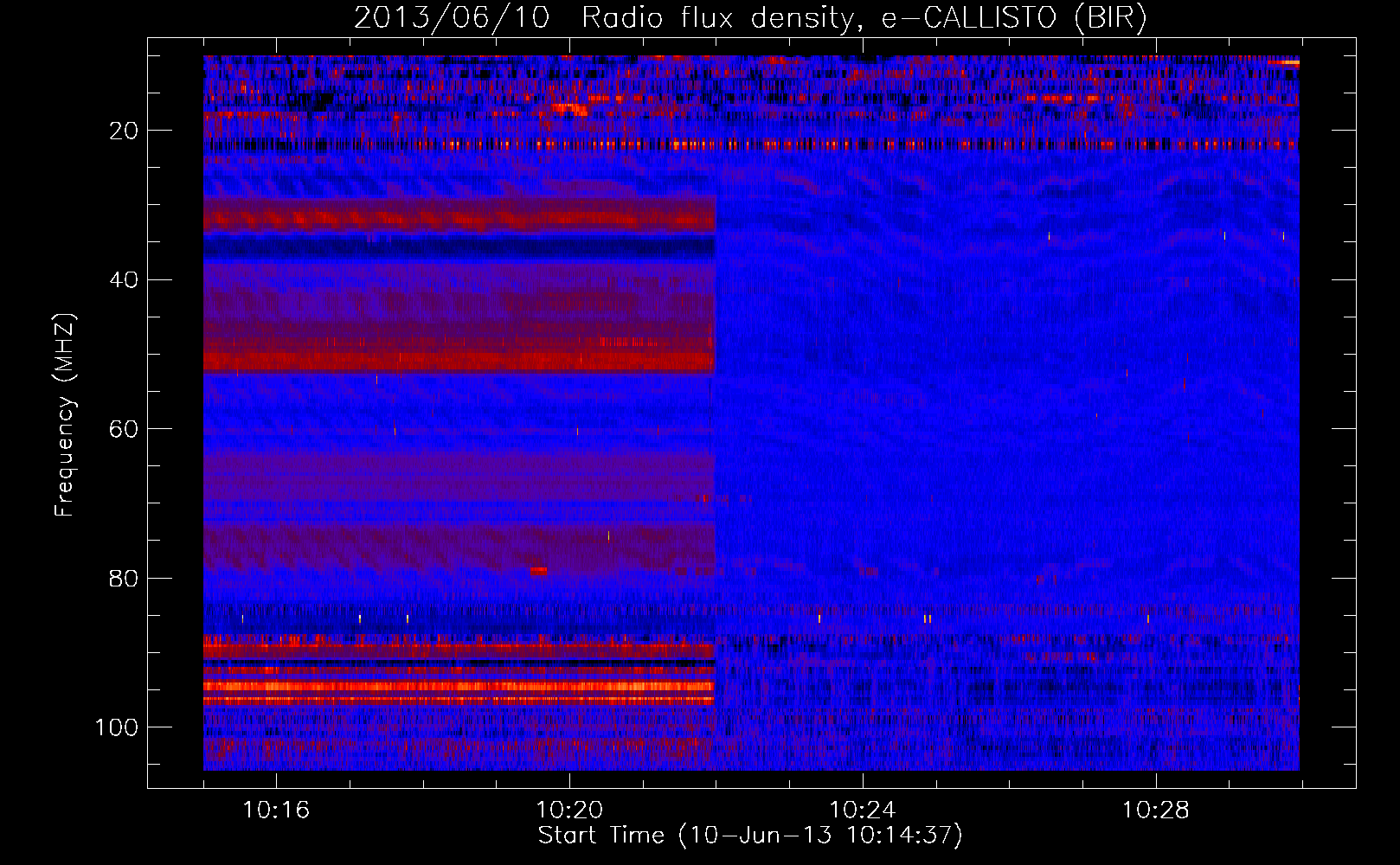Click the time tick label "10:24"
The height and width of the screenshot is (865, 1400).
coord(863,811)
